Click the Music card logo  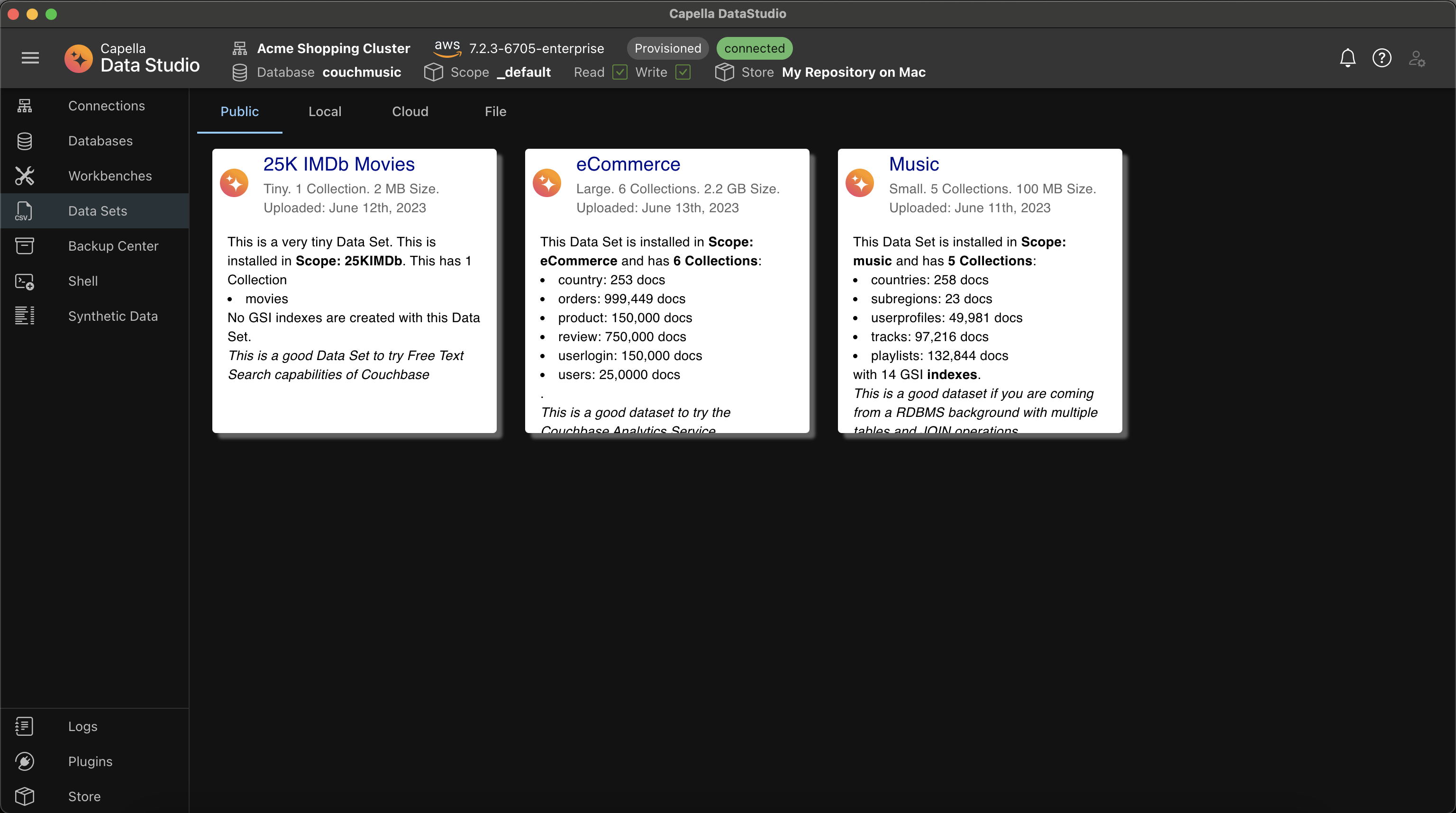pos(860,183)
